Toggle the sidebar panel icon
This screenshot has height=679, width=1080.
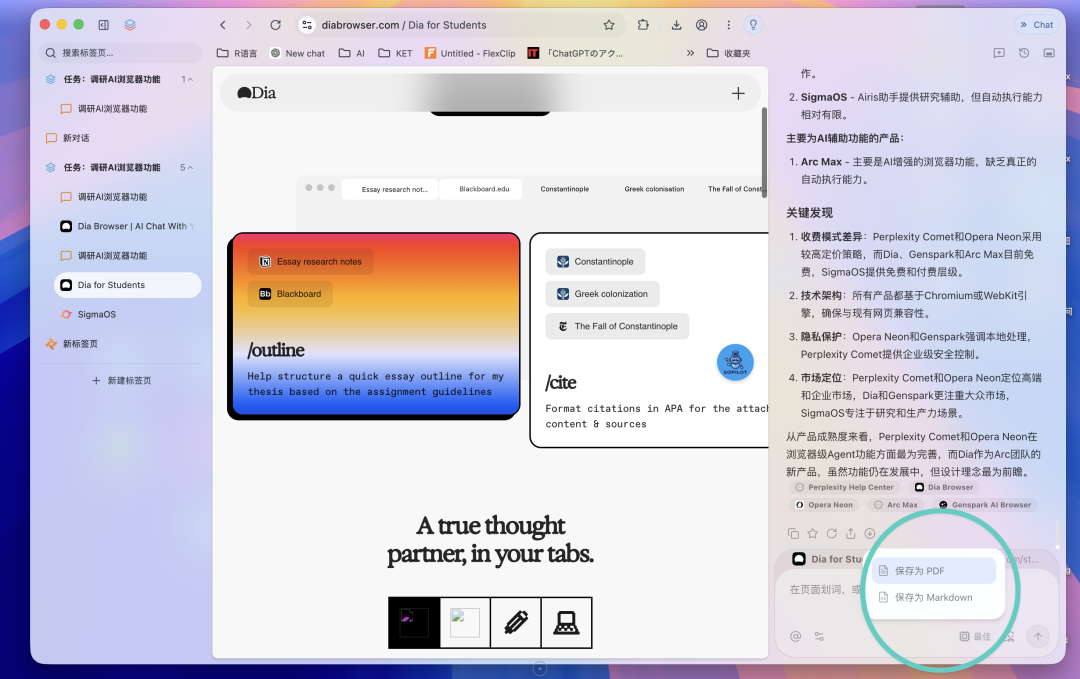point(103,25)
